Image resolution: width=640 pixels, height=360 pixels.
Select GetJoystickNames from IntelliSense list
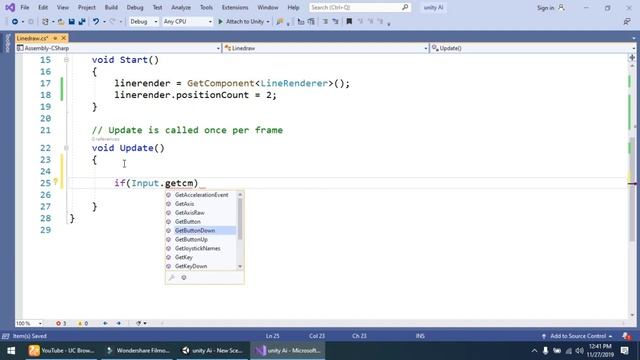coord(201,248)
